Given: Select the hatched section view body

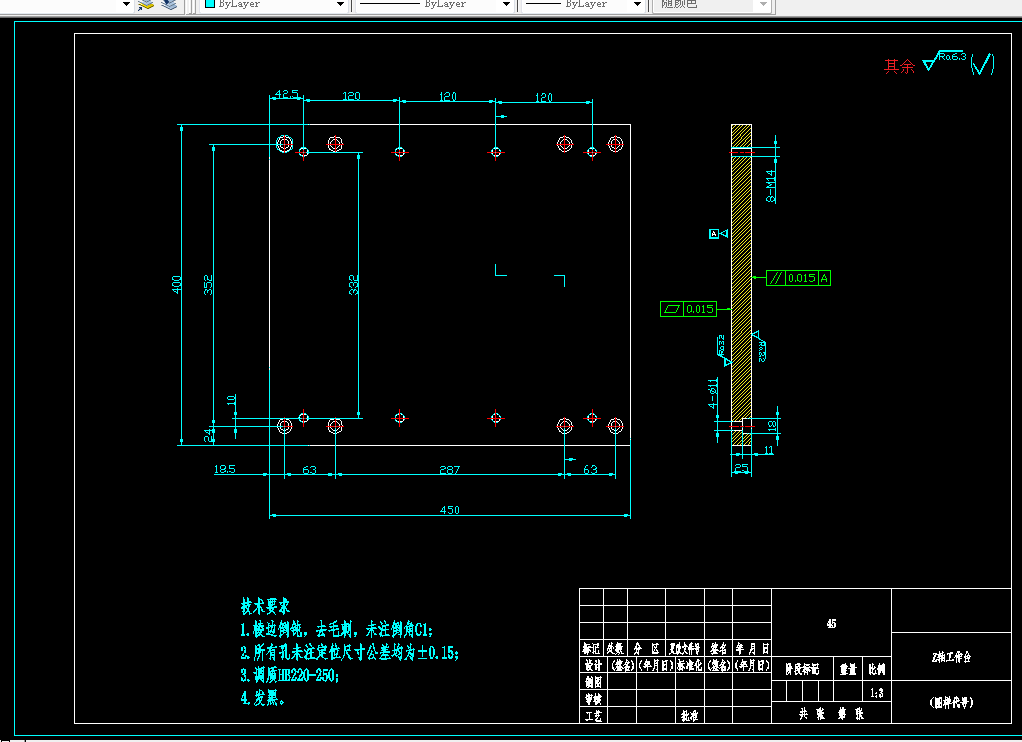Looking at the screenshot, I should tap(741, 285).
